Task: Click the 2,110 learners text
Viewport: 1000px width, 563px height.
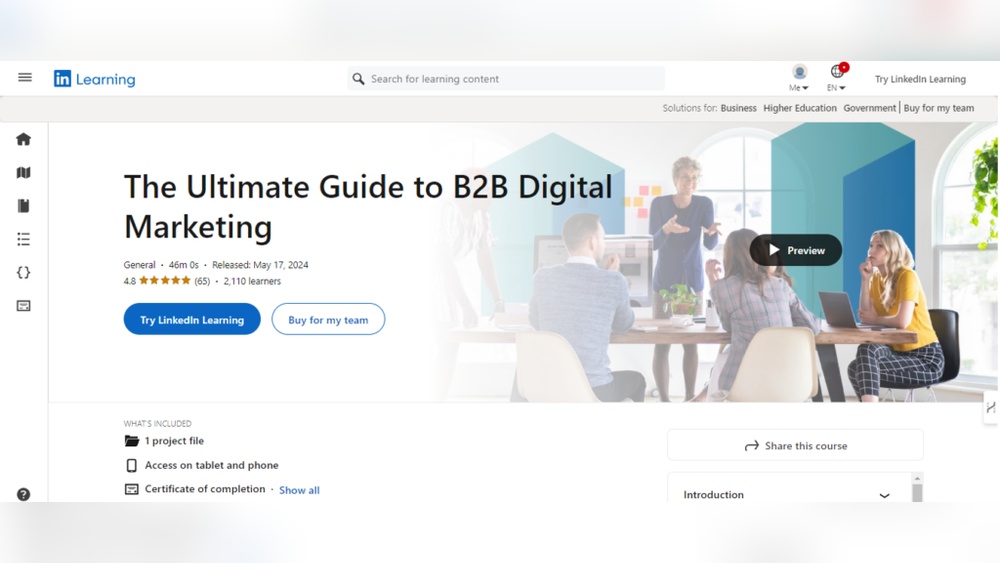Action: pyautogui.click(x=252, y=281)
